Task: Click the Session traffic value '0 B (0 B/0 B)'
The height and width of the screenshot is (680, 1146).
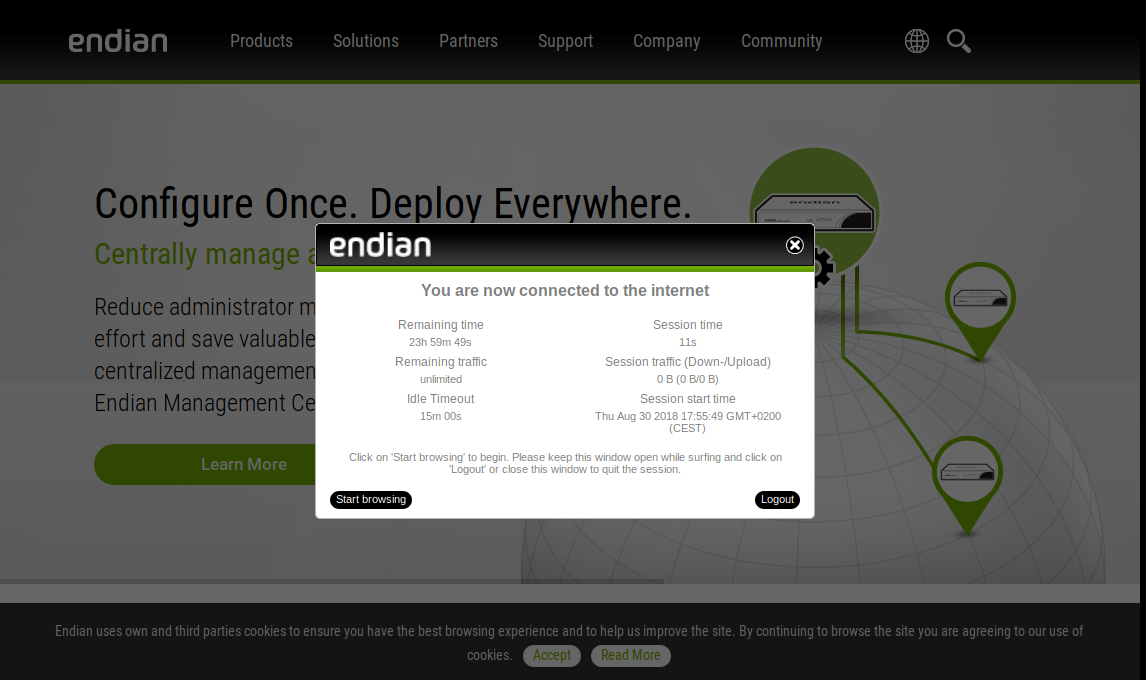Action: [x=688, y=379]
